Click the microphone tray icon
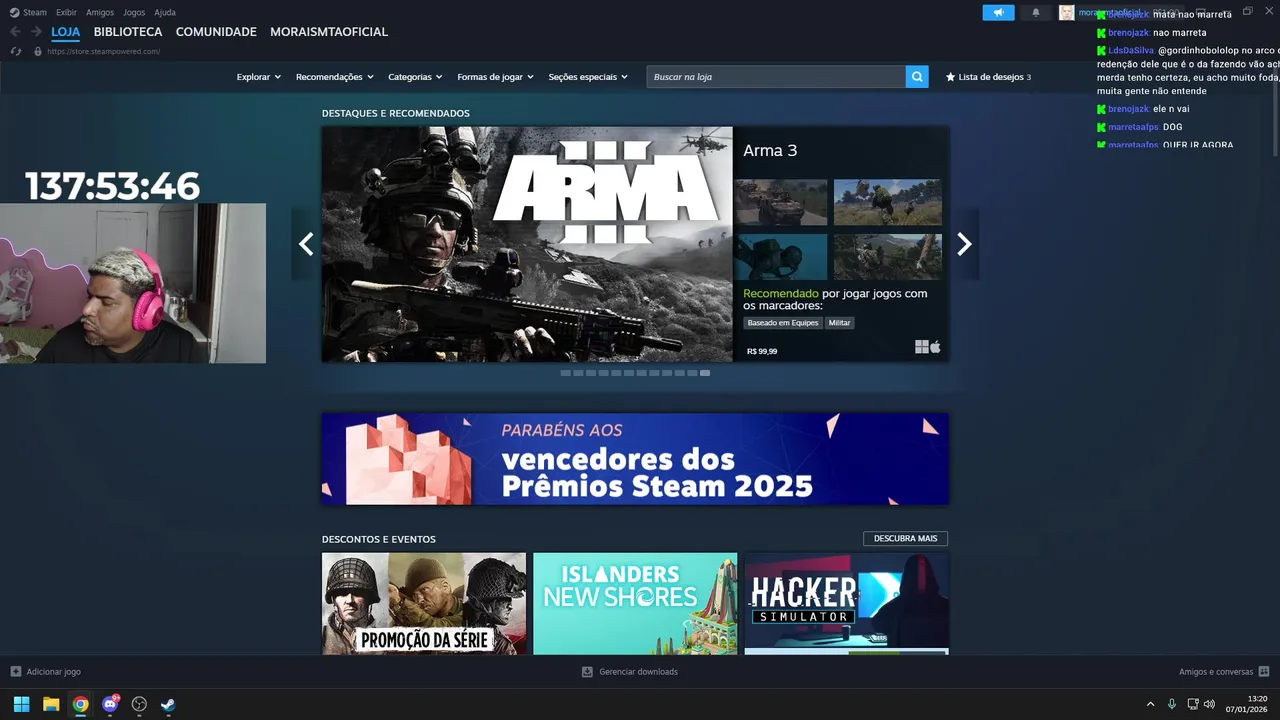1280x720 pixels. [1172, 704]
